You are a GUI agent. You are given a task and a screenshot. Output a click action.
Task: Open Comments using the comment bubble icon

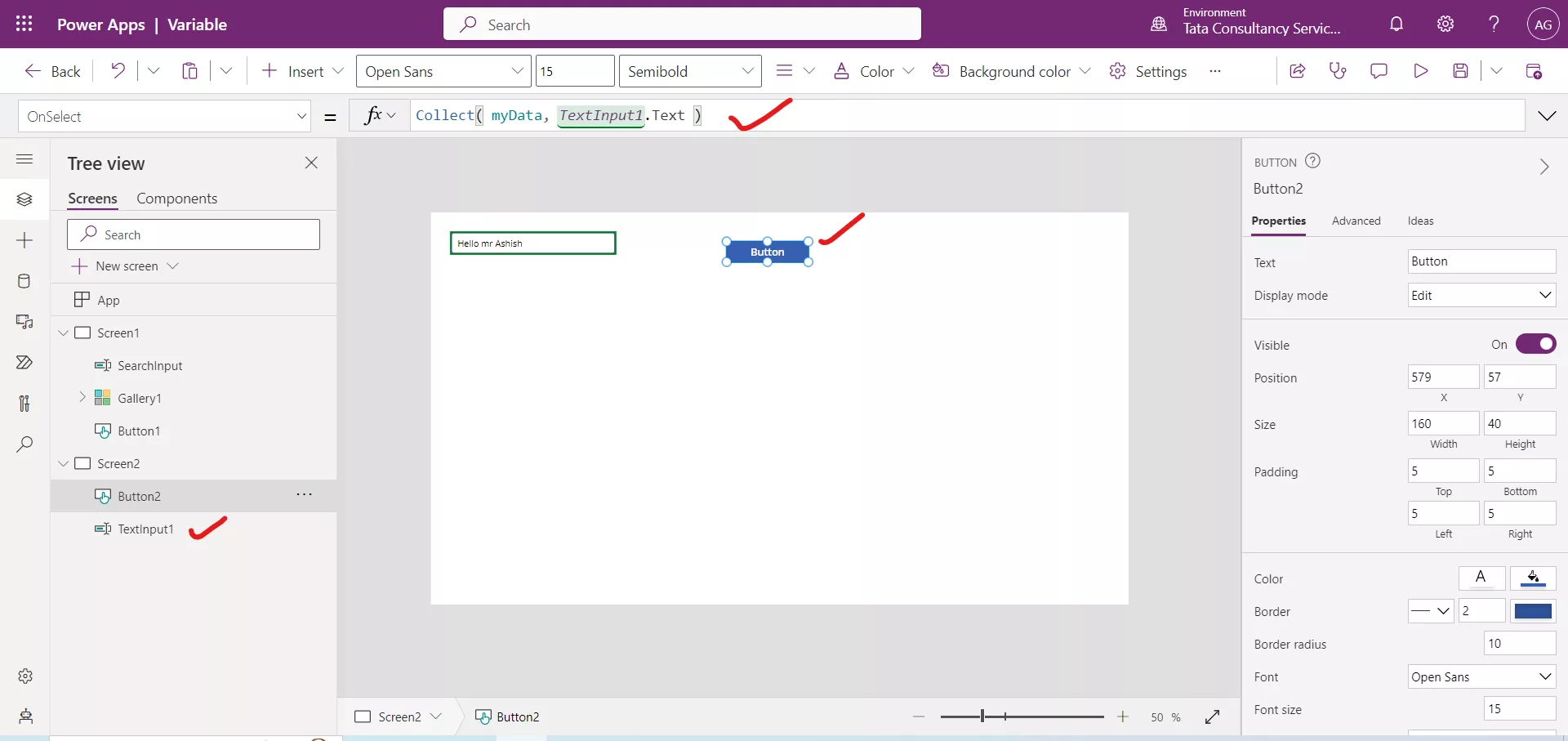(1379, 70)
